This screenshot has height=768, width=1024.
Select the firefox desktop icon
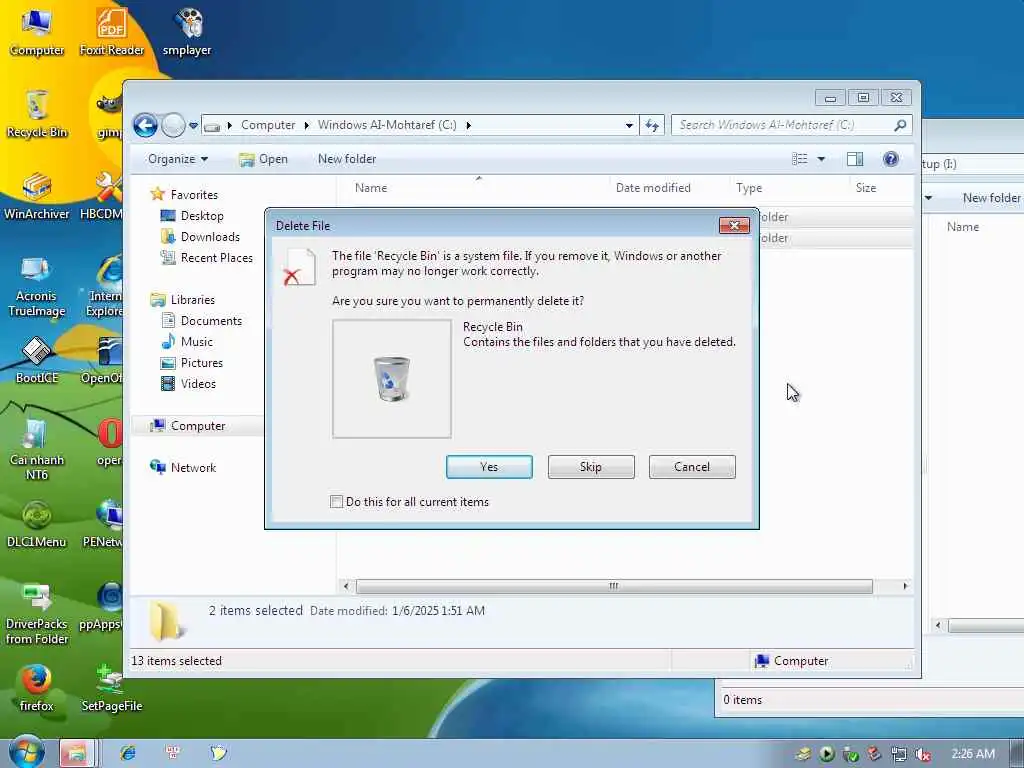point(37,689)
